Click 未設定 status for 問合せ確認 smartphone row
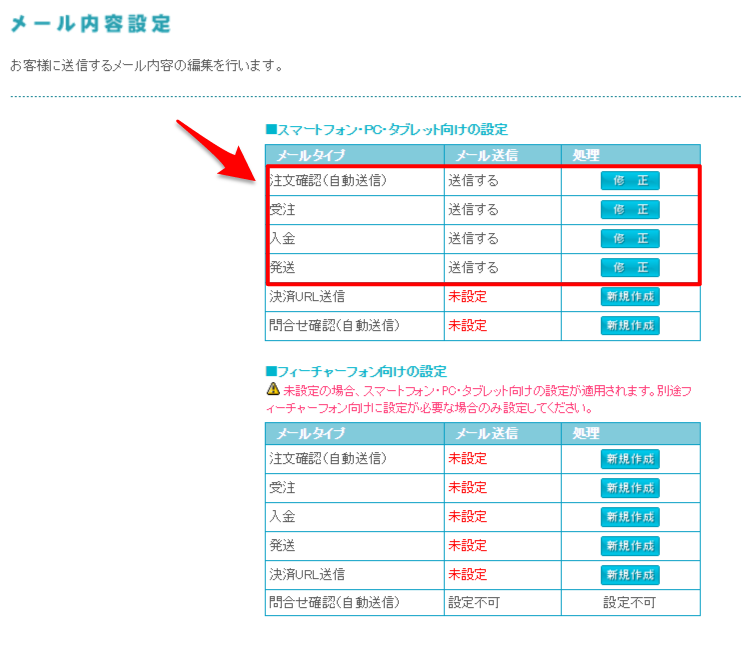This screenshot has height=646, width=742. click(468, 326)
